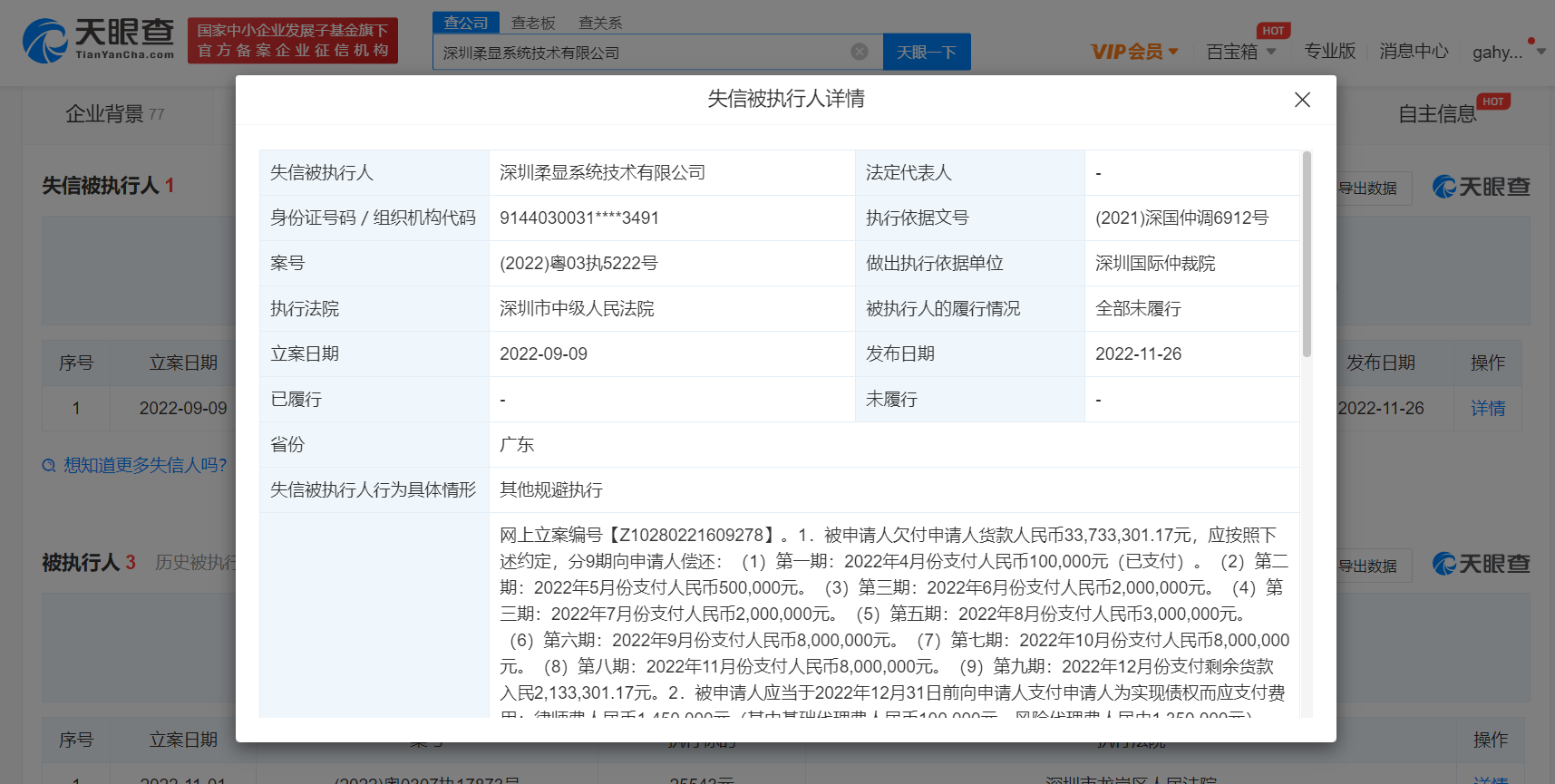Clear the search box text
Screen dimensions: 1555x784
pyautogui.click(x=860, y=52)
